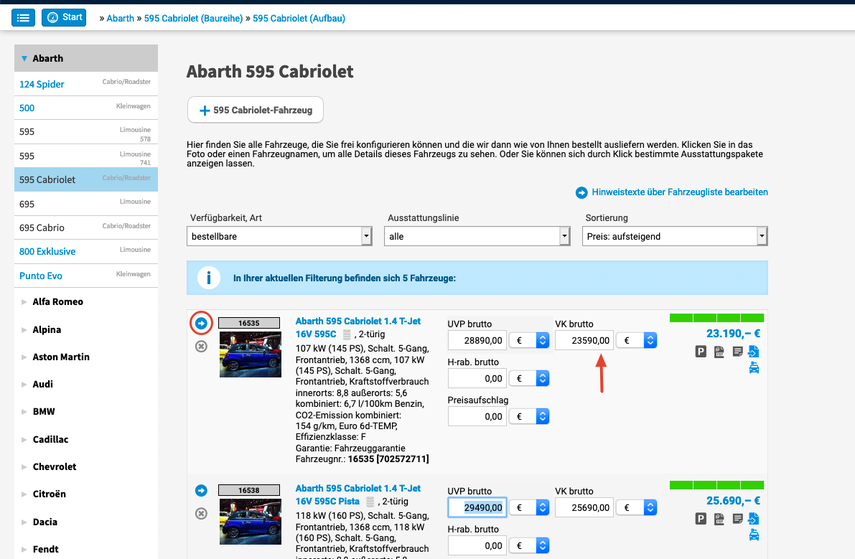Click the blue car icon below 23.190 € price
855x559 pixels.
tap(753, 368)
